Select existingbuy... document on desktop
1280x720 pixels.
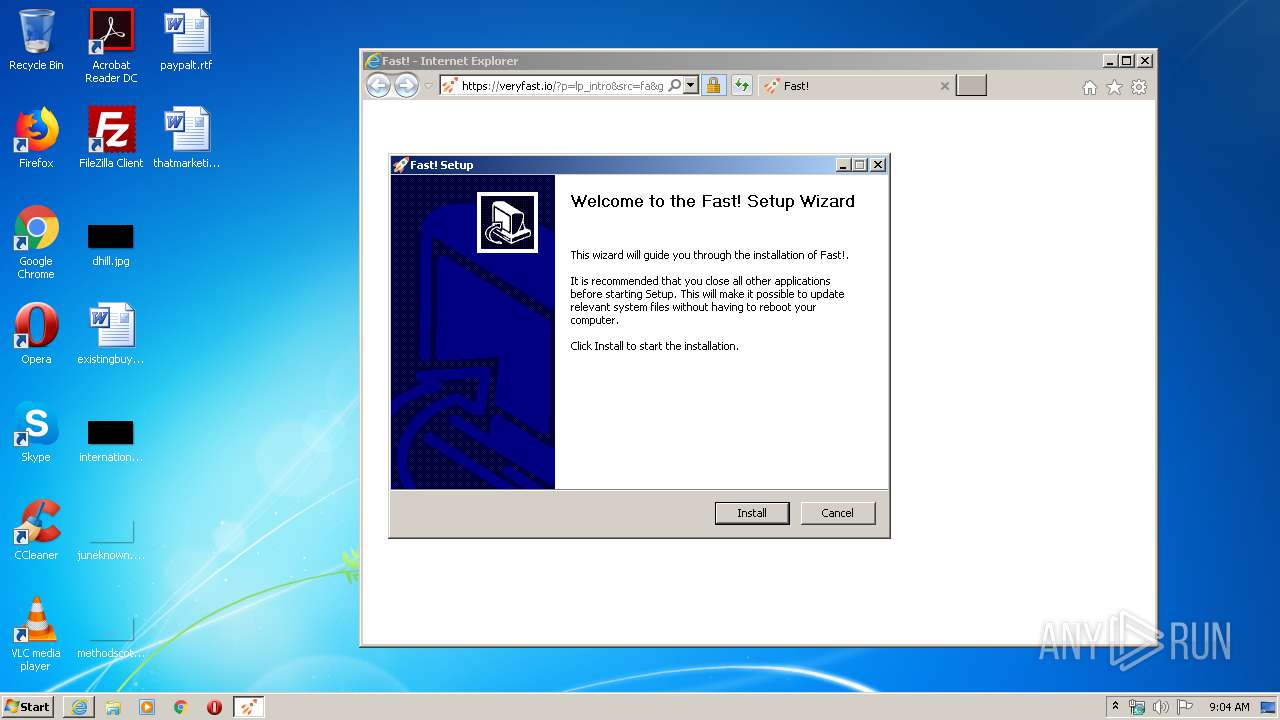111,334
